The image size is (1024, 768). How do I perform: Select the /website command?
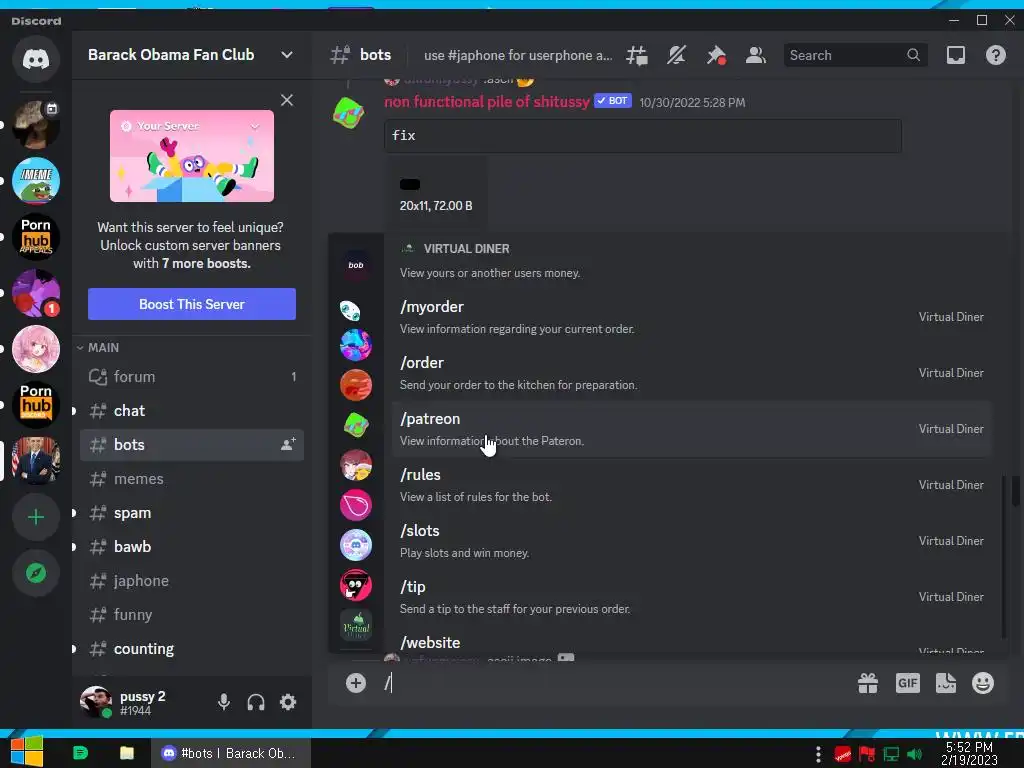(692, 643)
